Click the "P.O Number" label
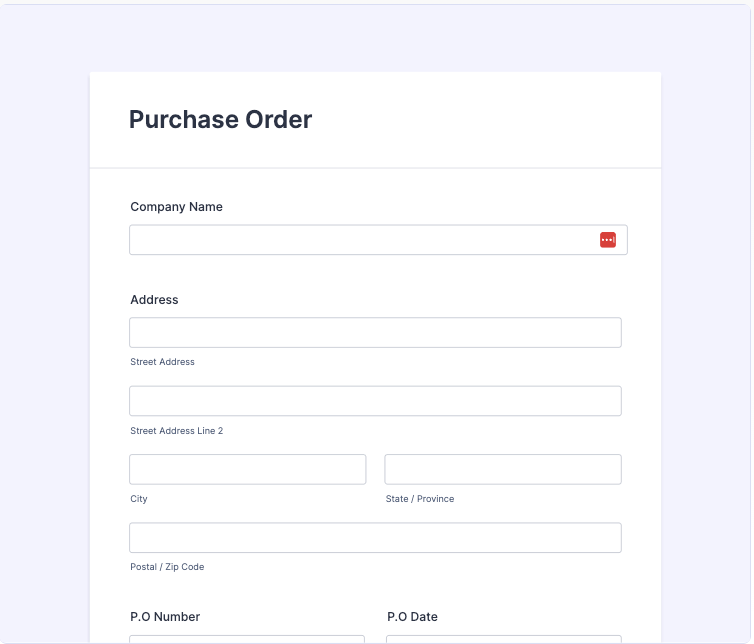 (165, 617)
